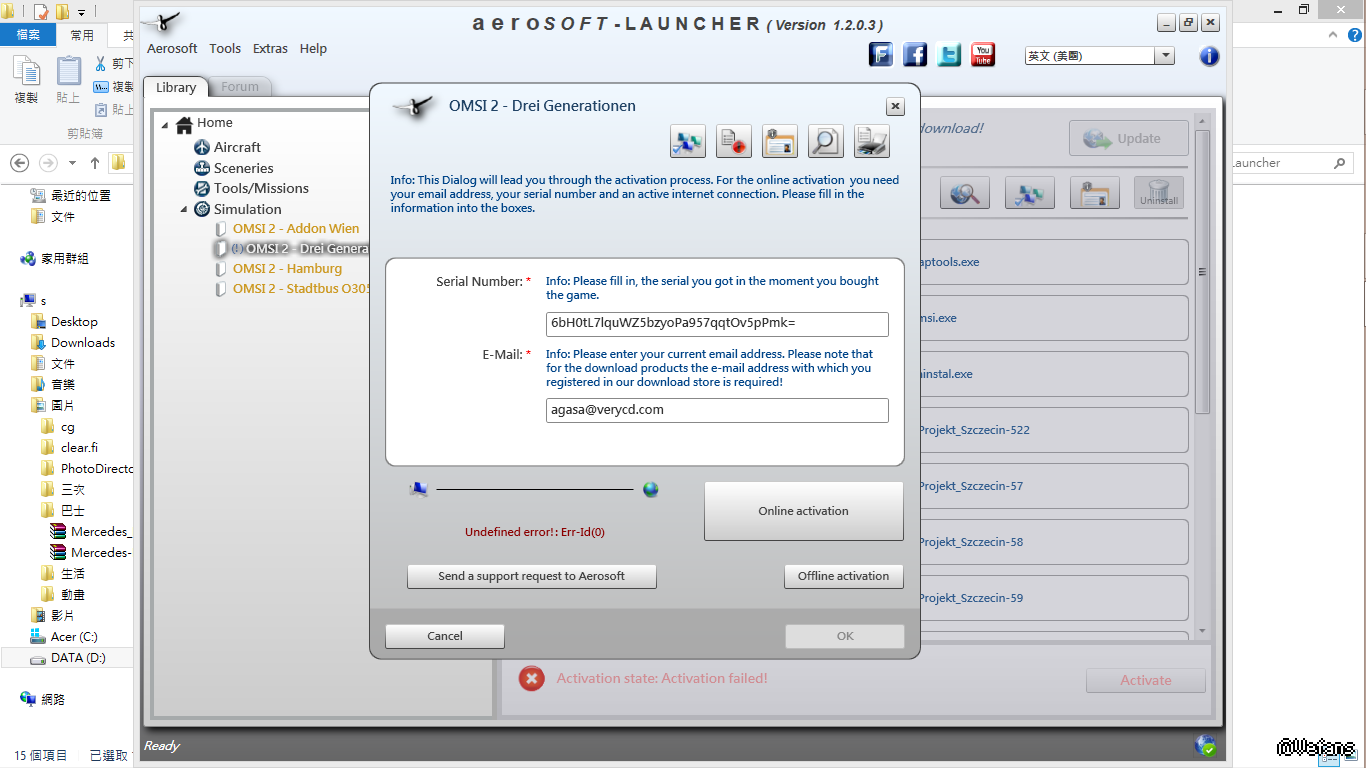Click the Explorer Help question mark icon
The width and height of the screenshot is (1366, 768).
1354,35
